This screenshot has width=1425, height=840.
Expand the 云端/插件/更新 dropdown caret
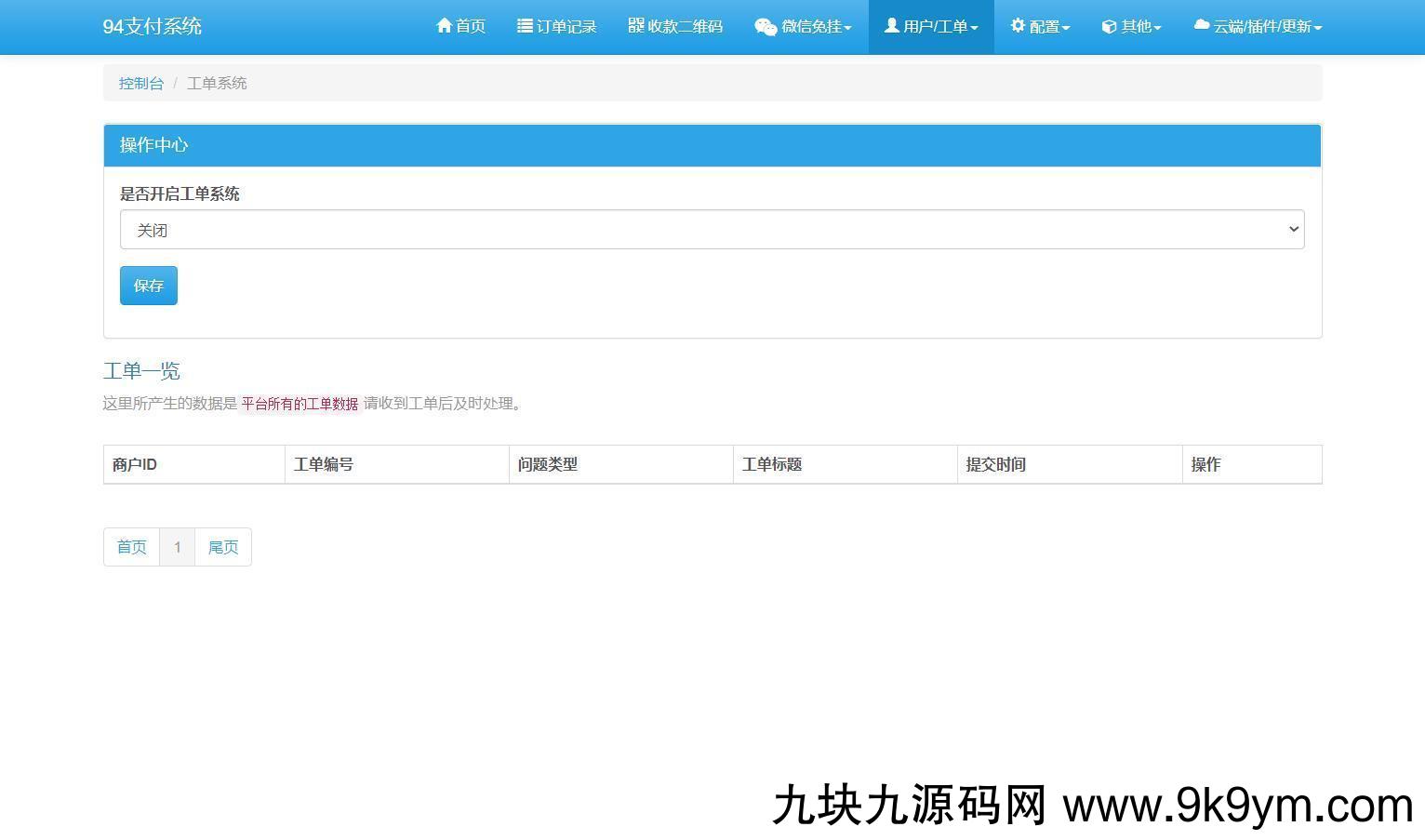pyautogui.click(x=1317, y=28)
